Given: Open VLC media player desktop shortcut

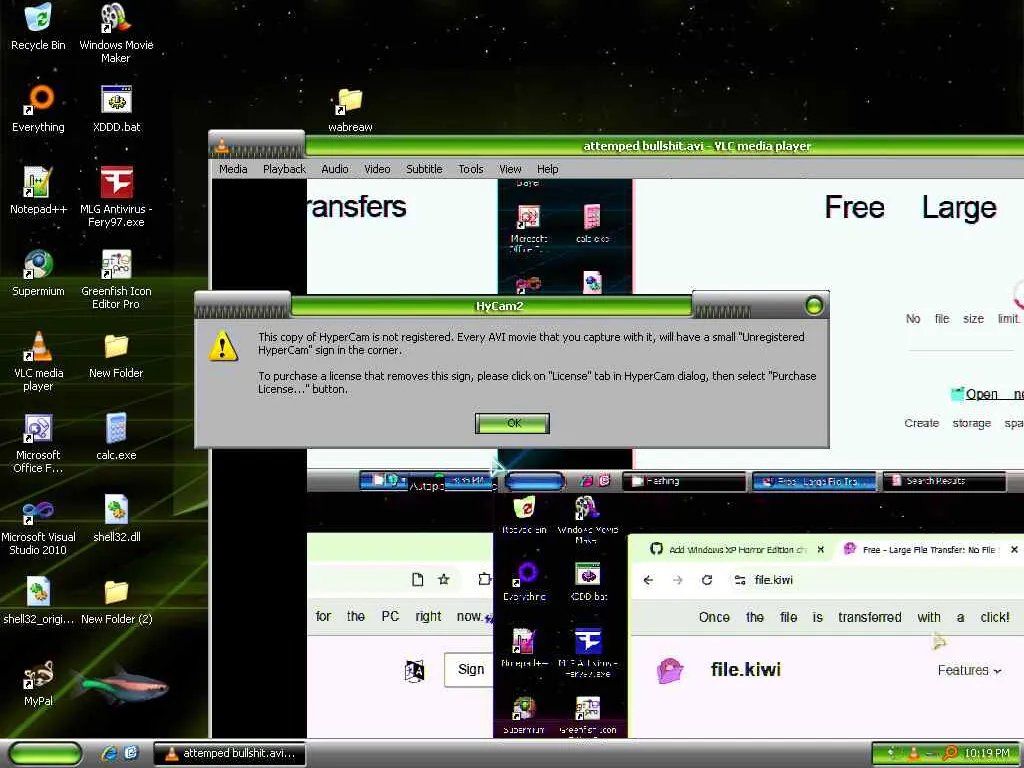Looking at the screenshot, I should (x=39, y=360).
